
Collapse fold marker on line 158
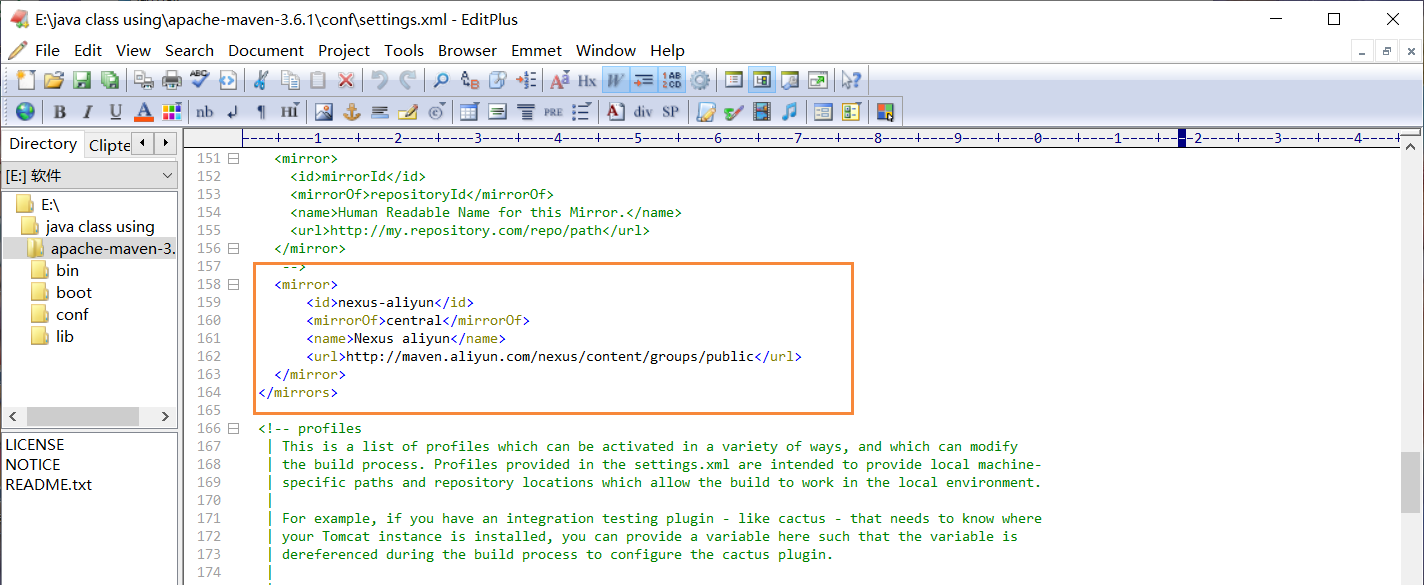pos(234,284)
